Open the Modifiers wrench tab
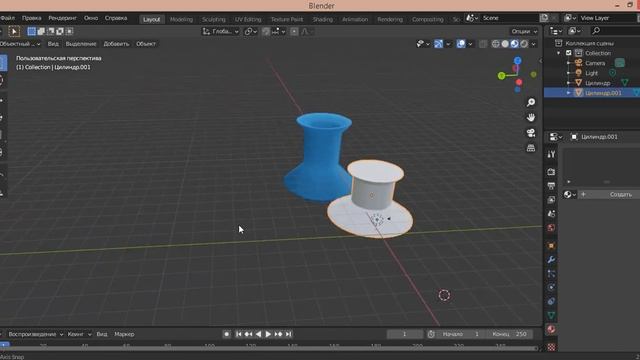The width and height of the screenshot is (640, 360). [551, 260]
